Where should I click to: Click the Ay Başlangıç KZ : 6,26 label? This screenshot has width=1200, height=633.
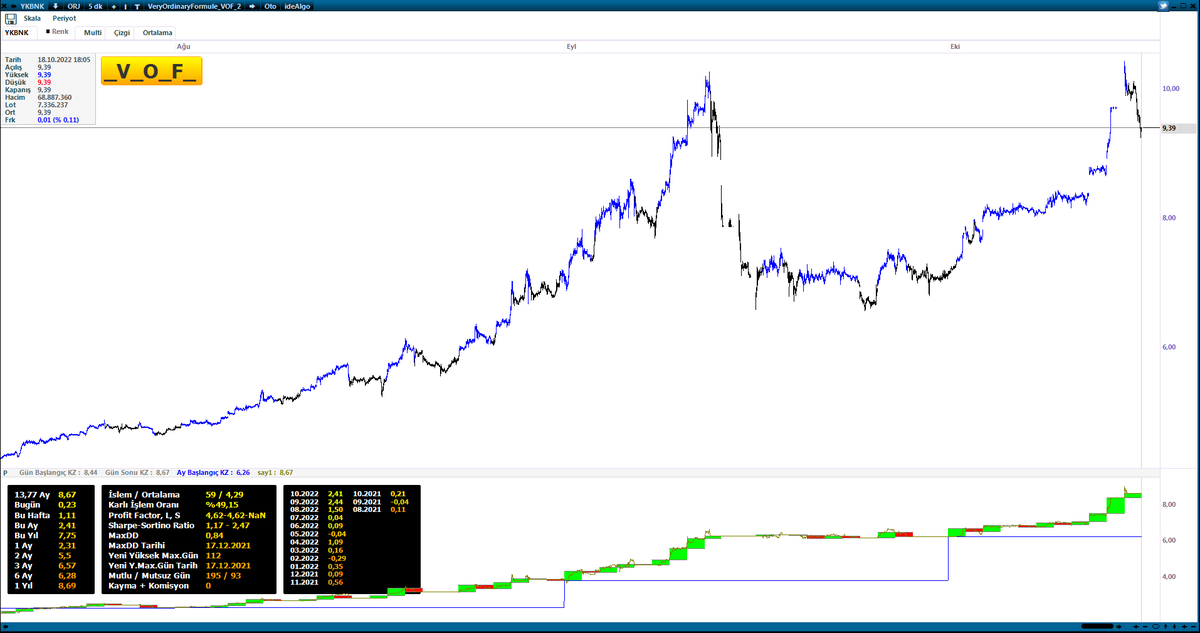[213, 472]
